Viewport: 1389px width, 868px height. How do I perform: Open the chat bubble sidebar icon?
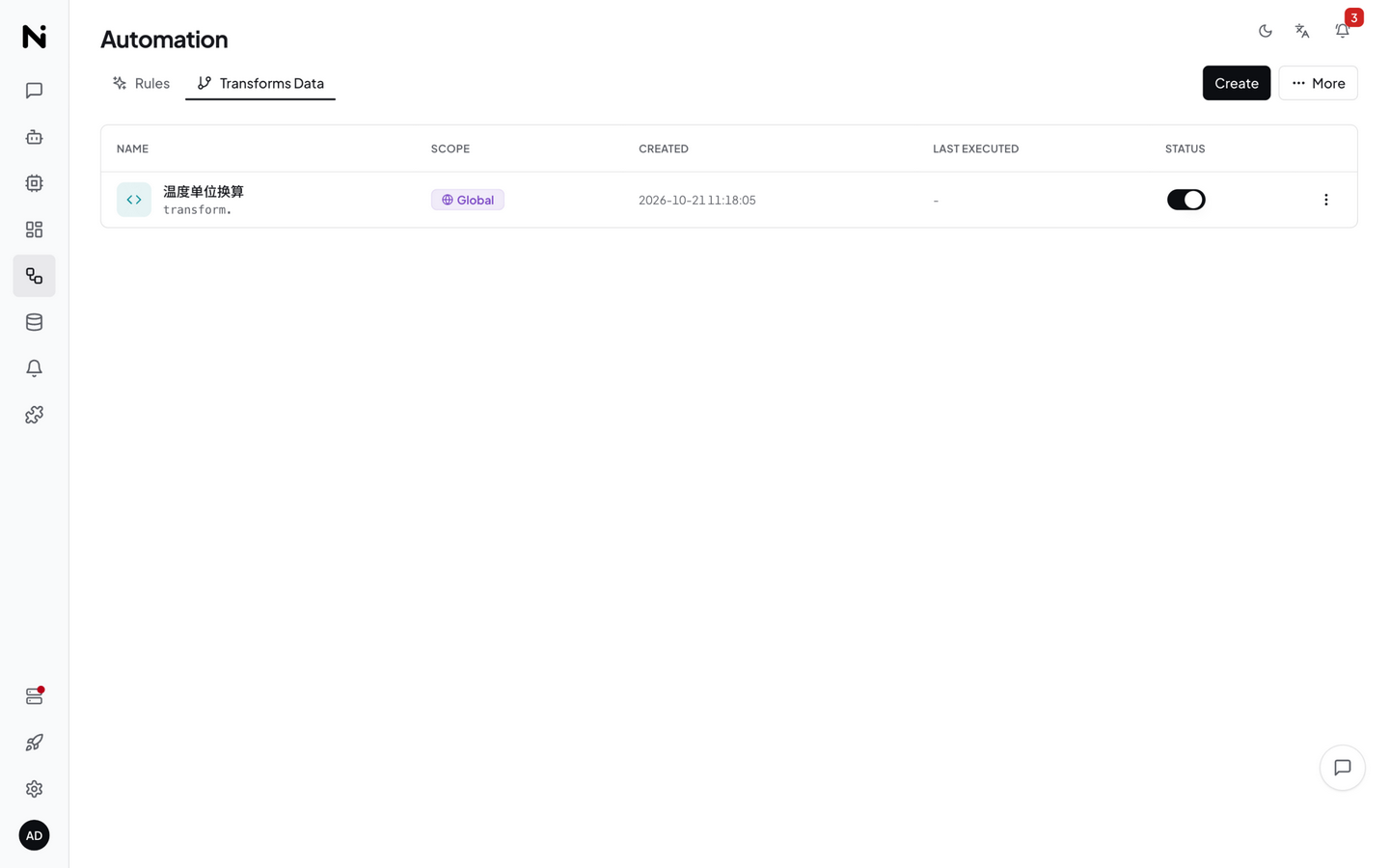coord(34,91)
